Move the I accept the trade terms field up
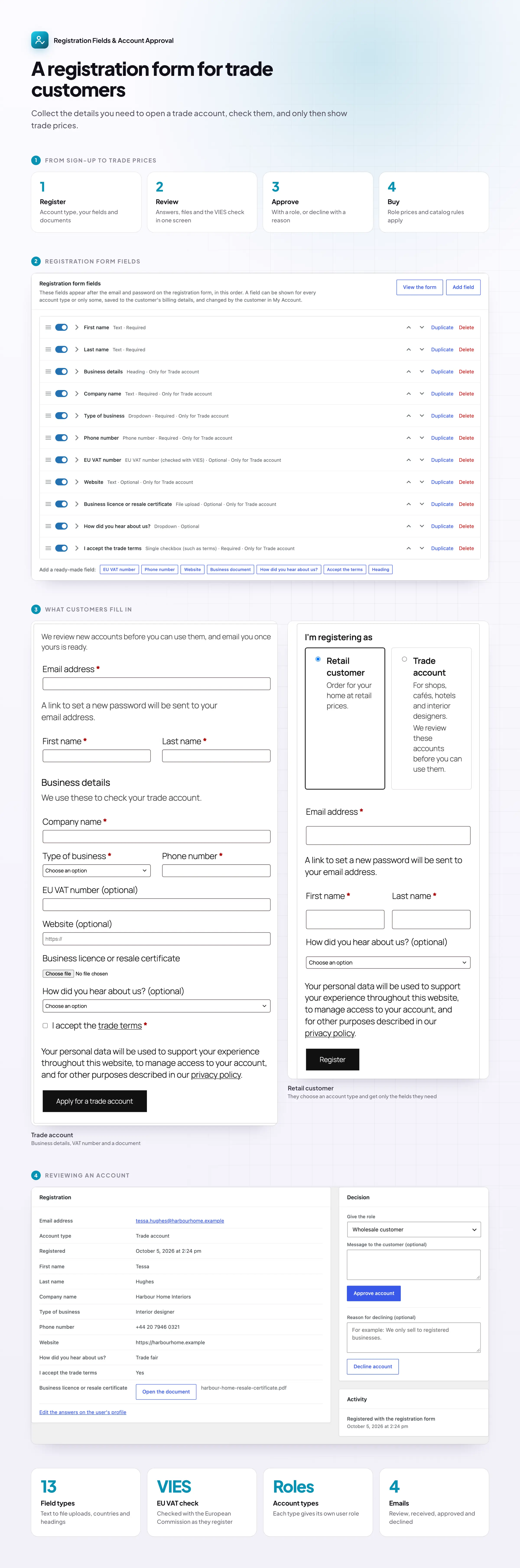Image resolution: width=520 pixels, height=1568 pixels. click(x=409, y=548)
